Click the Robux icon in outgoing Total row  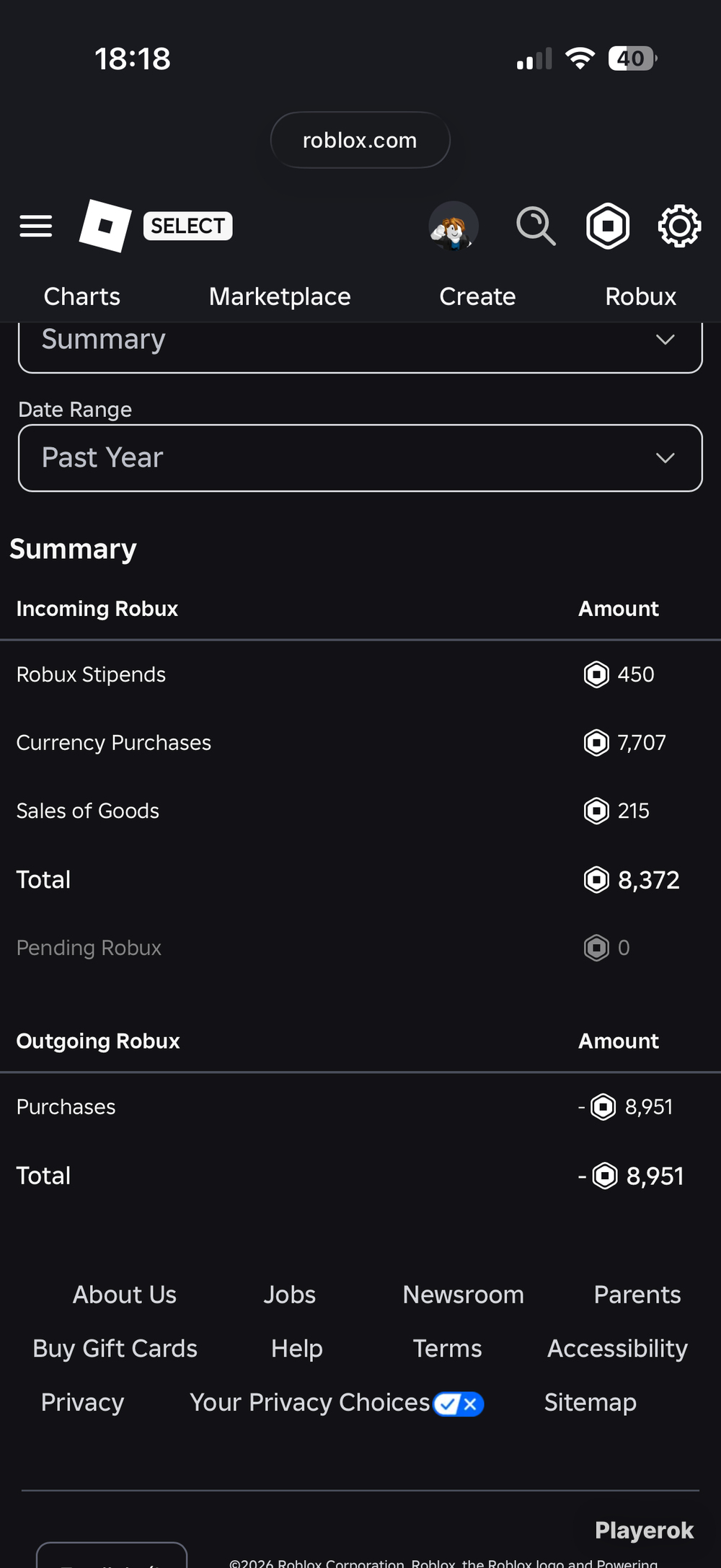(605, 1176)
